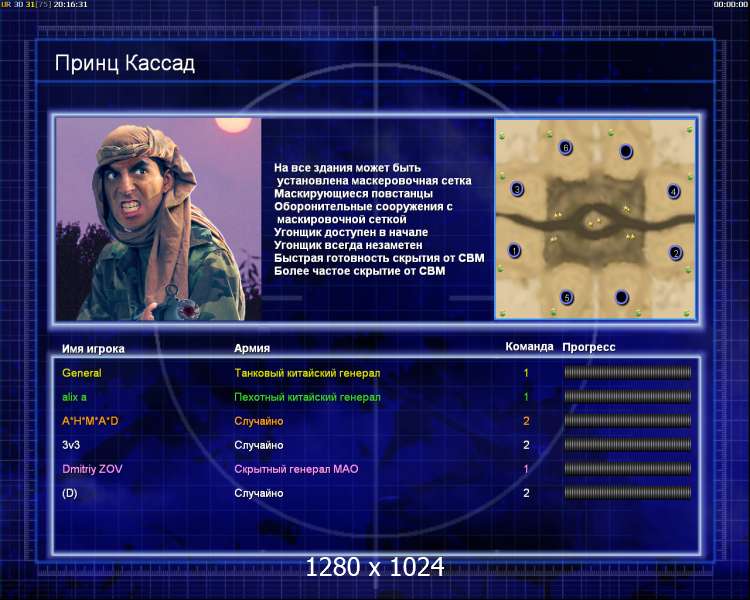This screenshot has width=750, height=600.
Task: Click the player name General
Action: 81,373
